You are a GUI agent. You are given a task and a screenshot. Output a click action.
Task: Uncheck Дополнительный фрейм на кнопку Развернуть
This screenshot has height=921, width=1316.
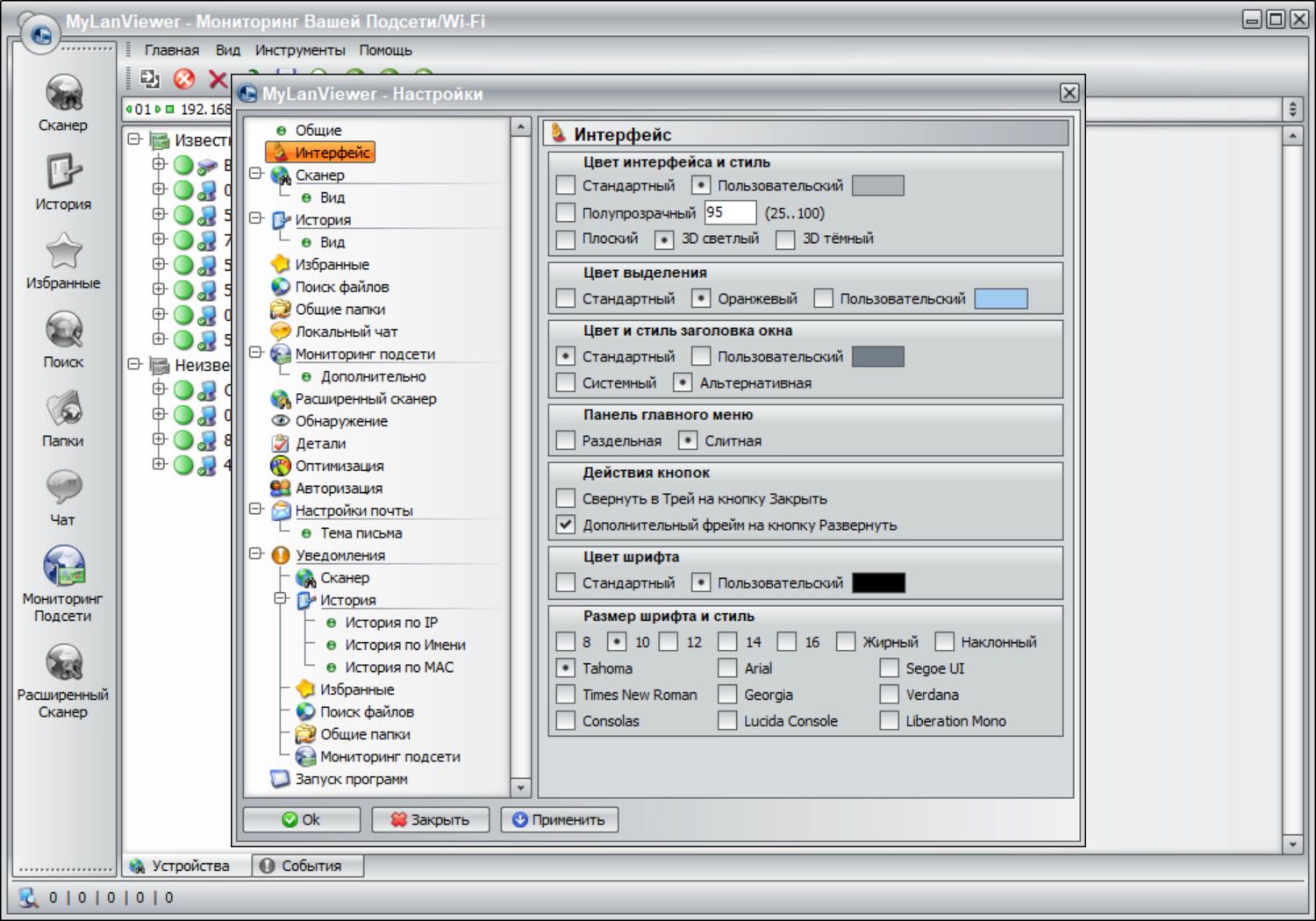point(566,525)
